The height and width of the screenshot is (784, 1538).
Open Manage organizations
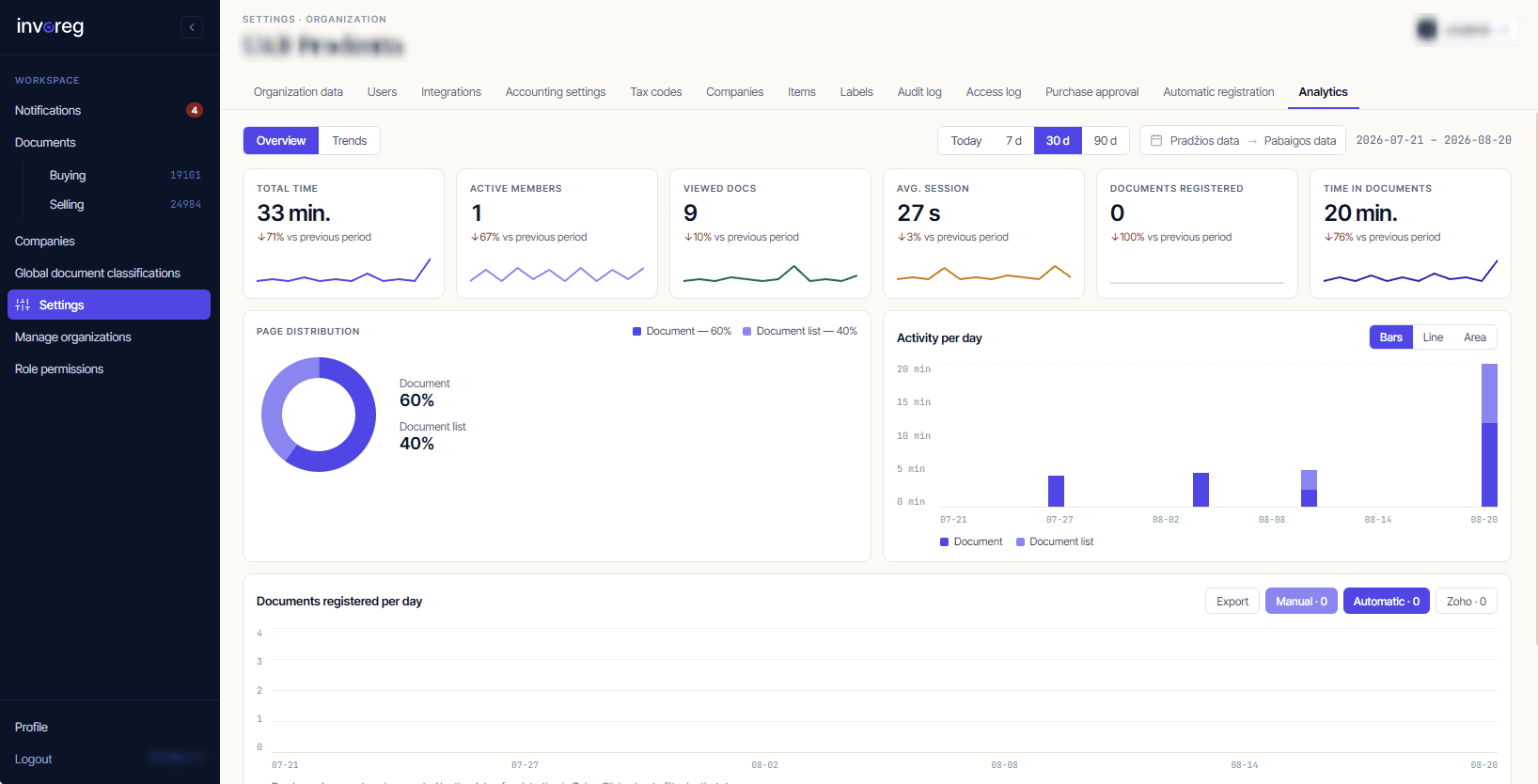[x=109, y=337]
